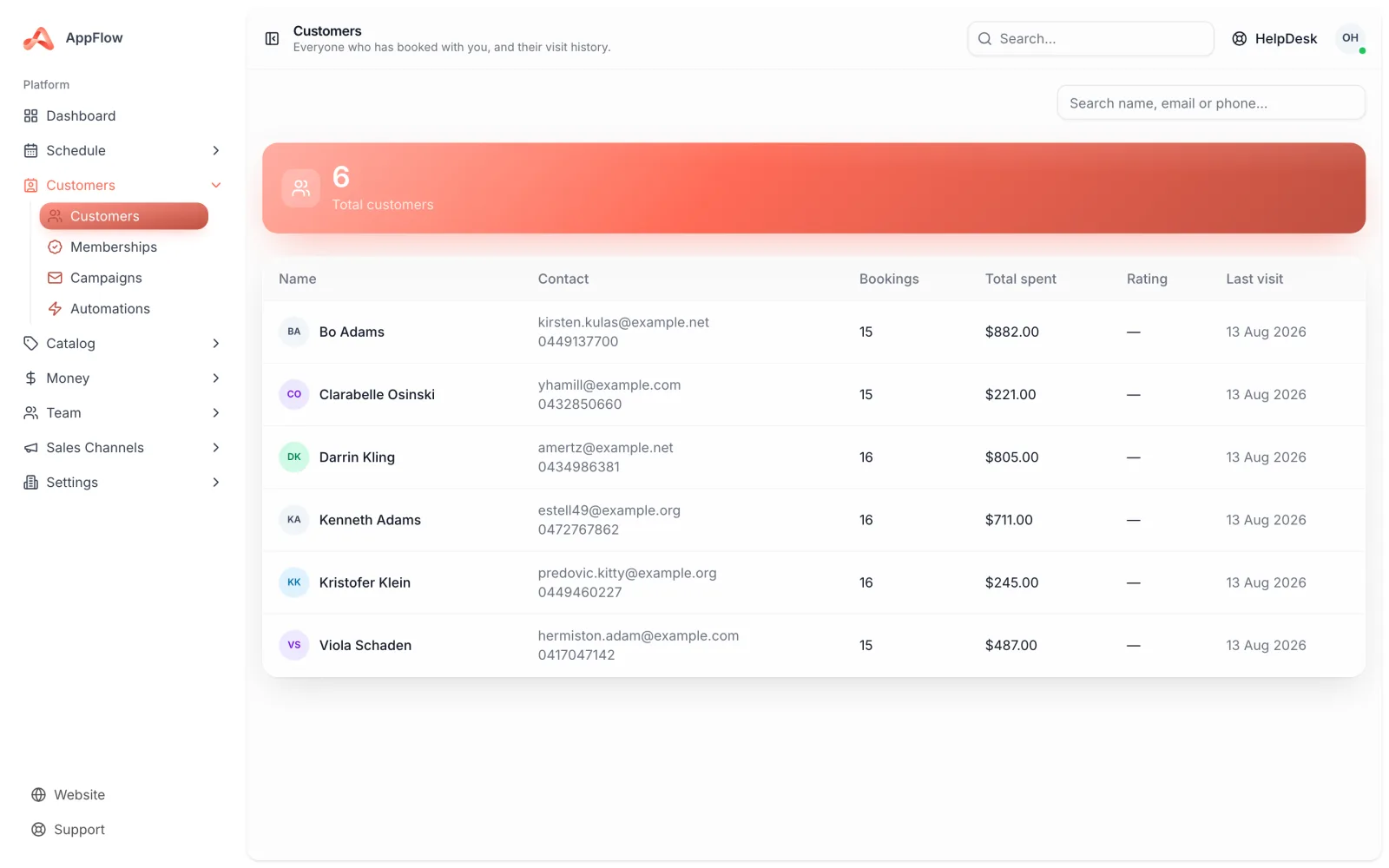Expand the Sales Channels chevron

(216, 447)
